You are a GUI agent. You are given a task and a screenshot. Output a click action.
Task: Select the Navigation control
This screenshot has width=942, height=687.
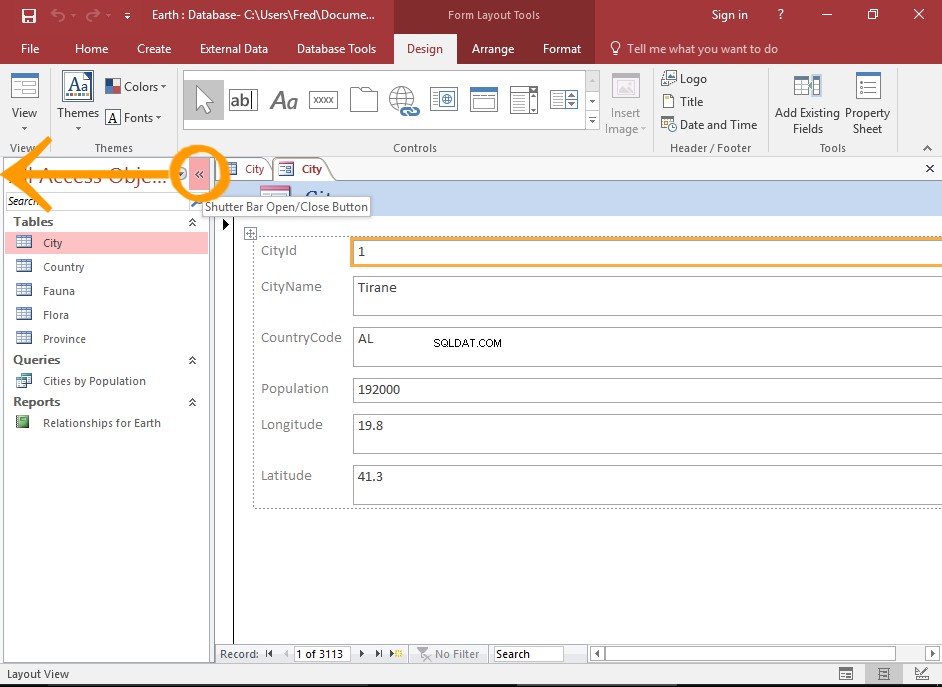pyautogui.click(x=484, y=100)
